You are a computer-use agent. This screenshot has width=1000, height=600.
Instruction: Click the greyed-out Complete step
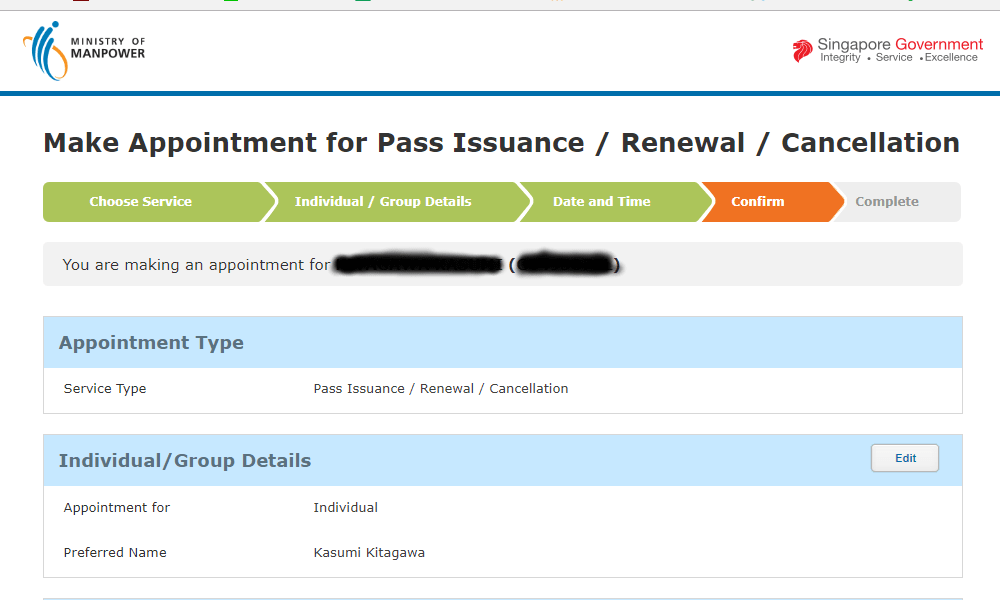pyautogui.click(x=886, y=202)
